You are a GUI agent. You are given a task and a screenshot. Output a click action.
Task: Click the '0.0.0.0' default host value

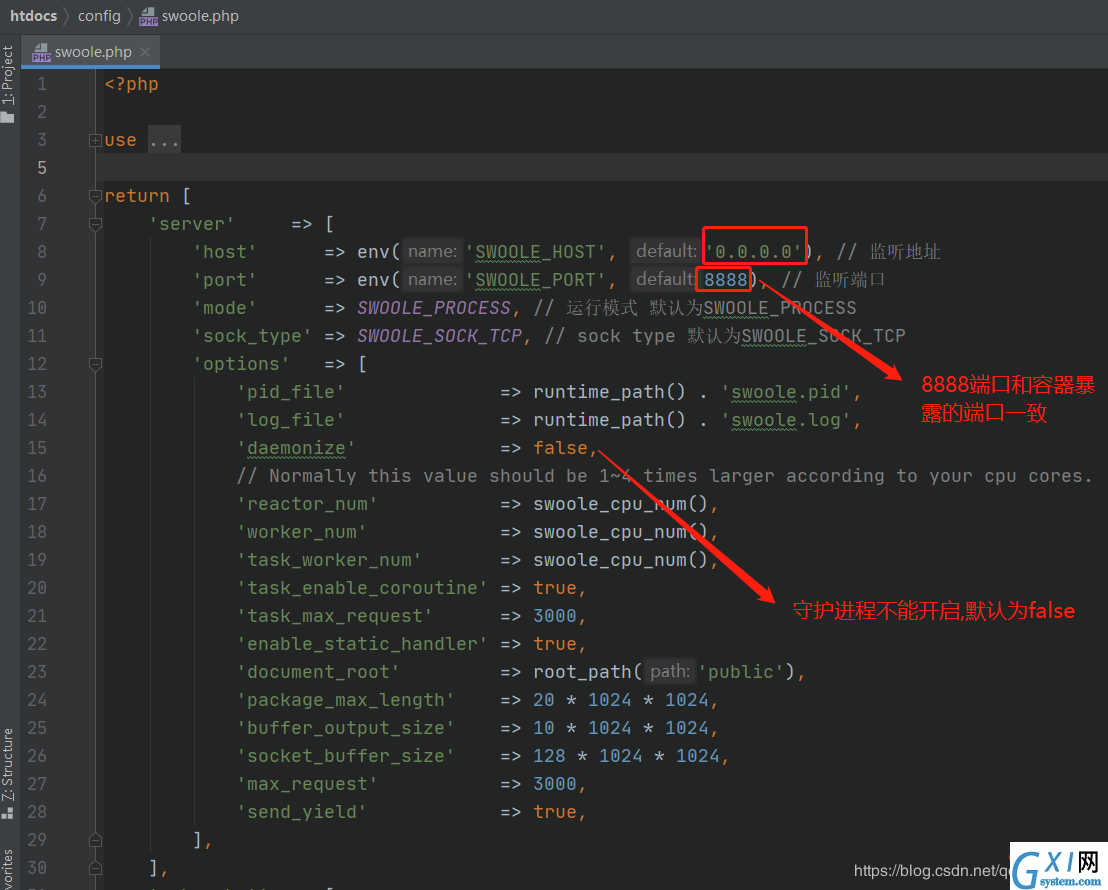click(x=753, y=252)
